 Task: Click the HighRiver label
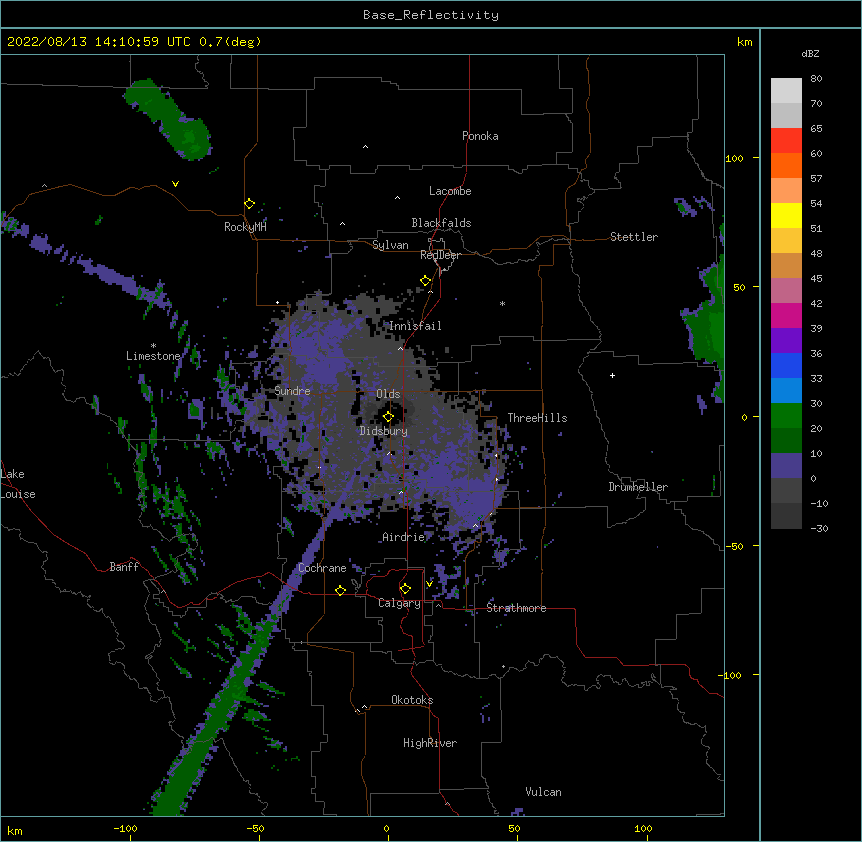click(x=430, y=743)
